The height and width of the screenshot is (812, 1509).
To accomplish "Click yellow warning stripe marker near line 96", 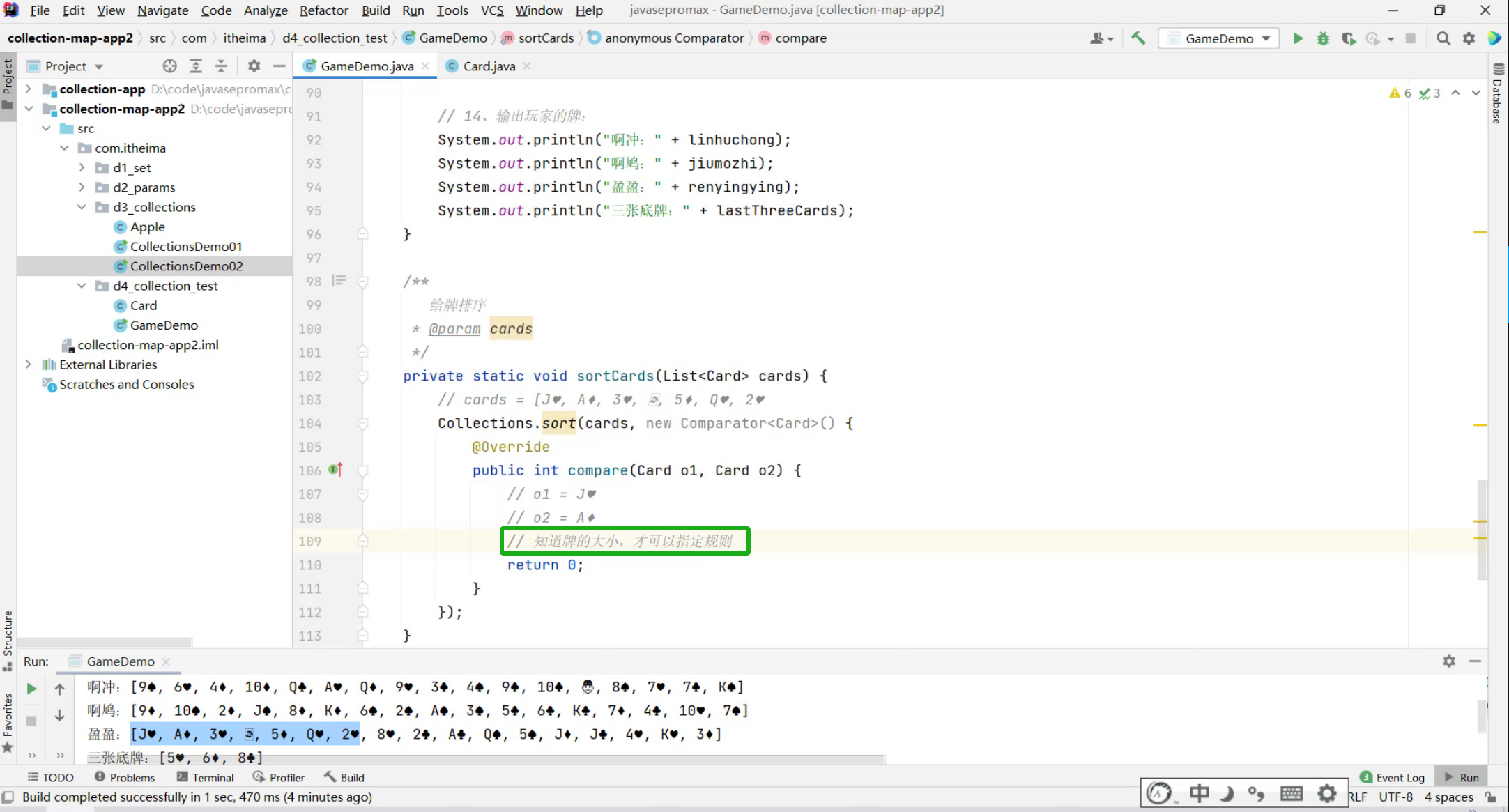I will point(1480,232).
